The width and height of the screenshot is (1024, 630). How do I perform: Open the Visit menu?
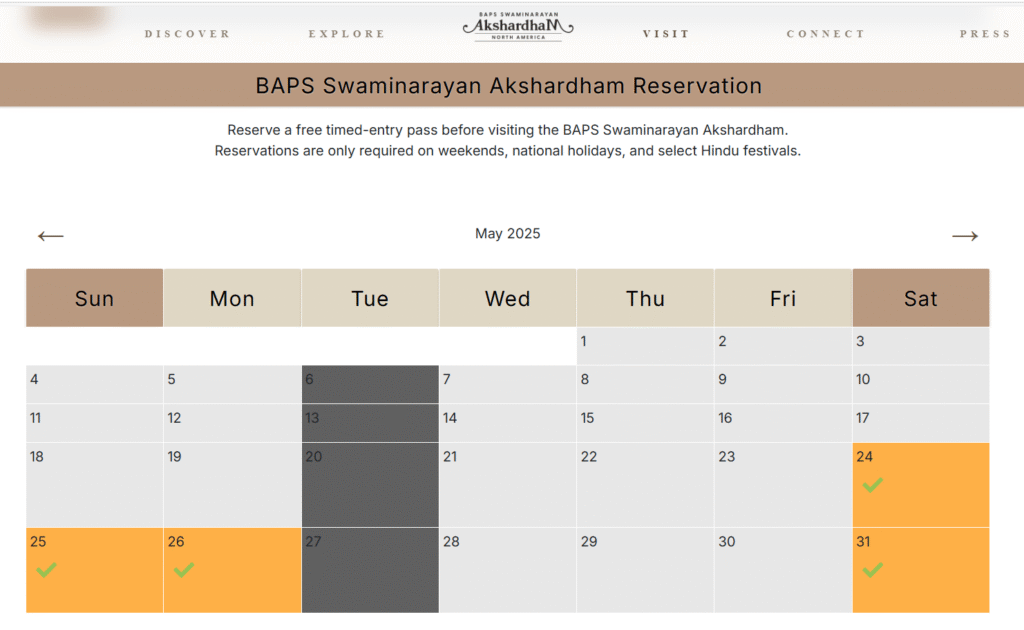(x=665, y=34)
